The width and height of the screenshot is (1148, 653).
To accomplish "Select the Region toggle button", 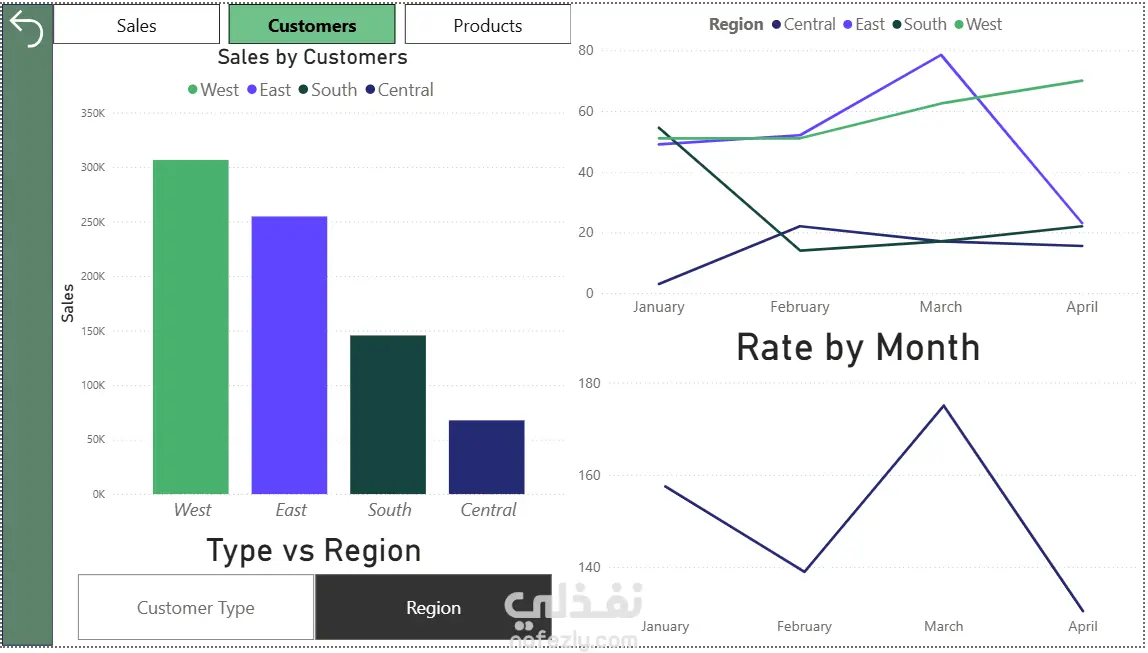I will (433, 607).
